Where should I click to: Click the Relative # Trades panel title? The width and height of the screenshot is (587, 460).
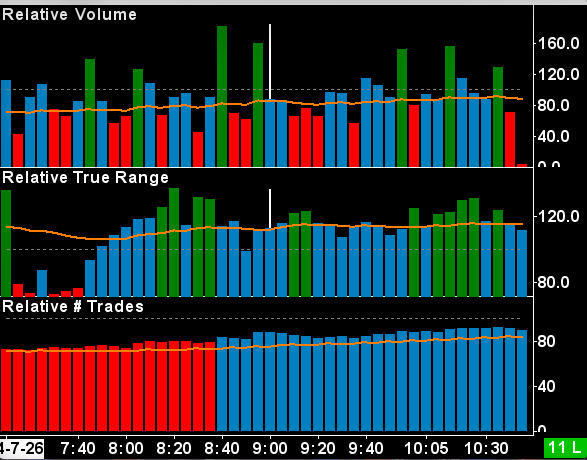[x=73, y=307]
